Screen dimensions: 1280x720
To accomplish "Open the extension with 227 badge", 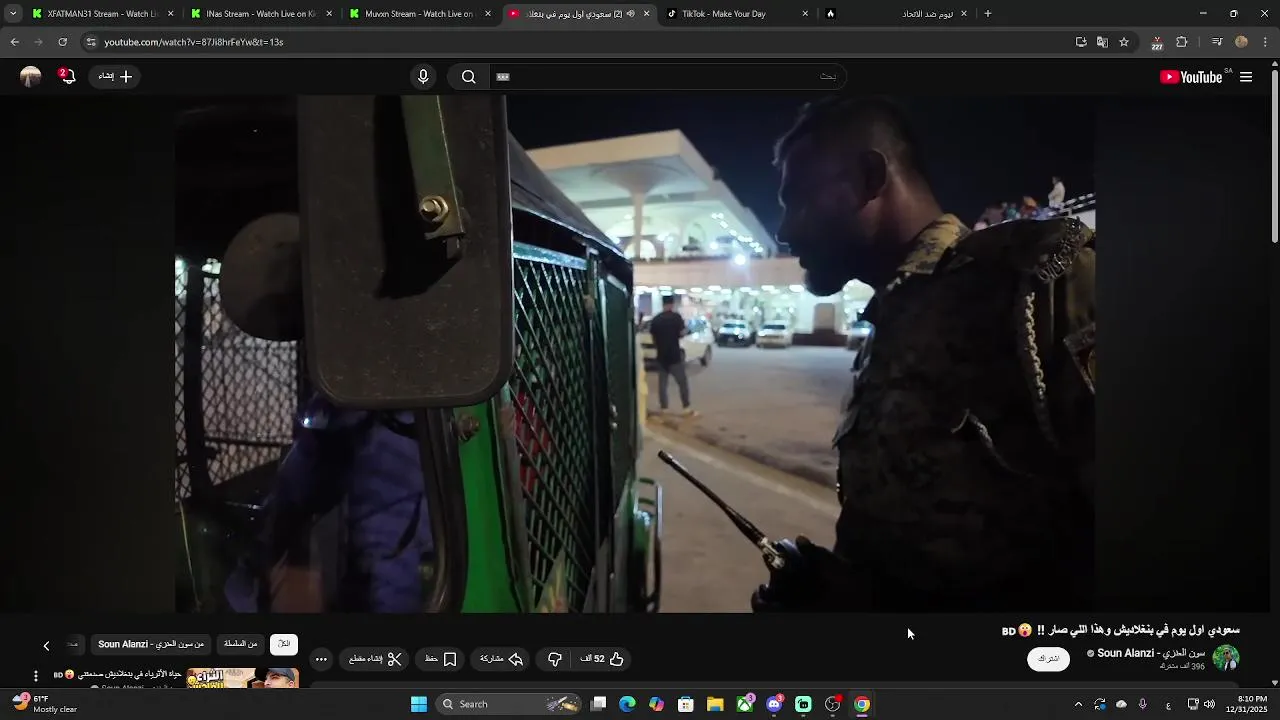I will (x=1157, y=43).
